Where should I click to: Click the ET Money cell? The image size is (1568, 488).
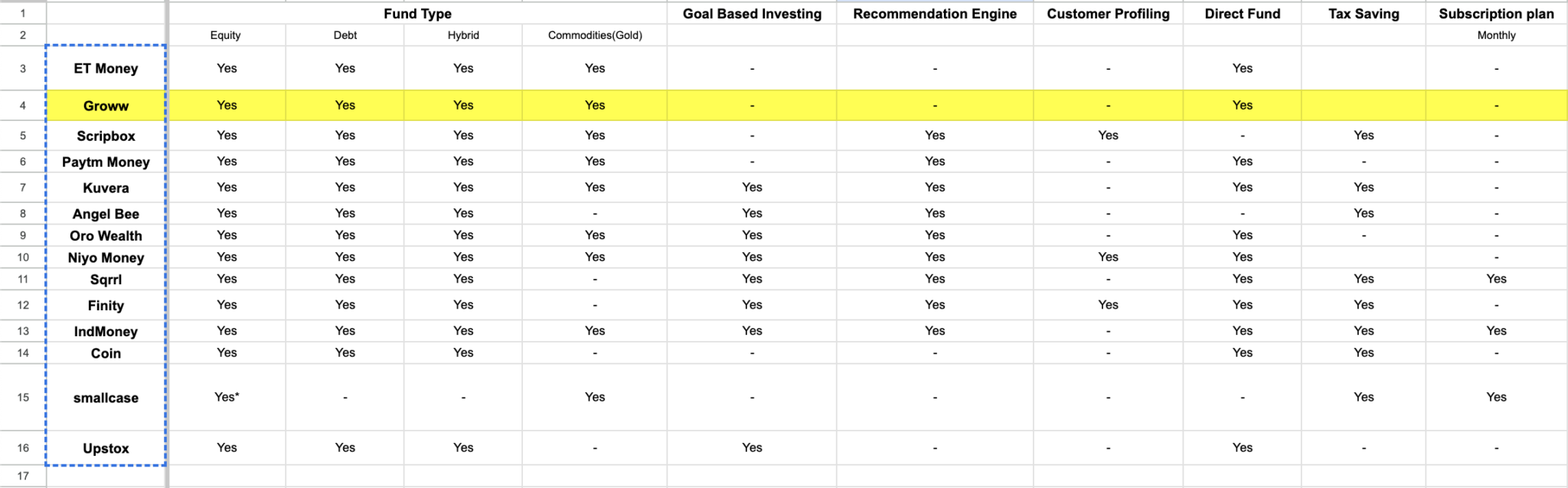coord(106,68)
